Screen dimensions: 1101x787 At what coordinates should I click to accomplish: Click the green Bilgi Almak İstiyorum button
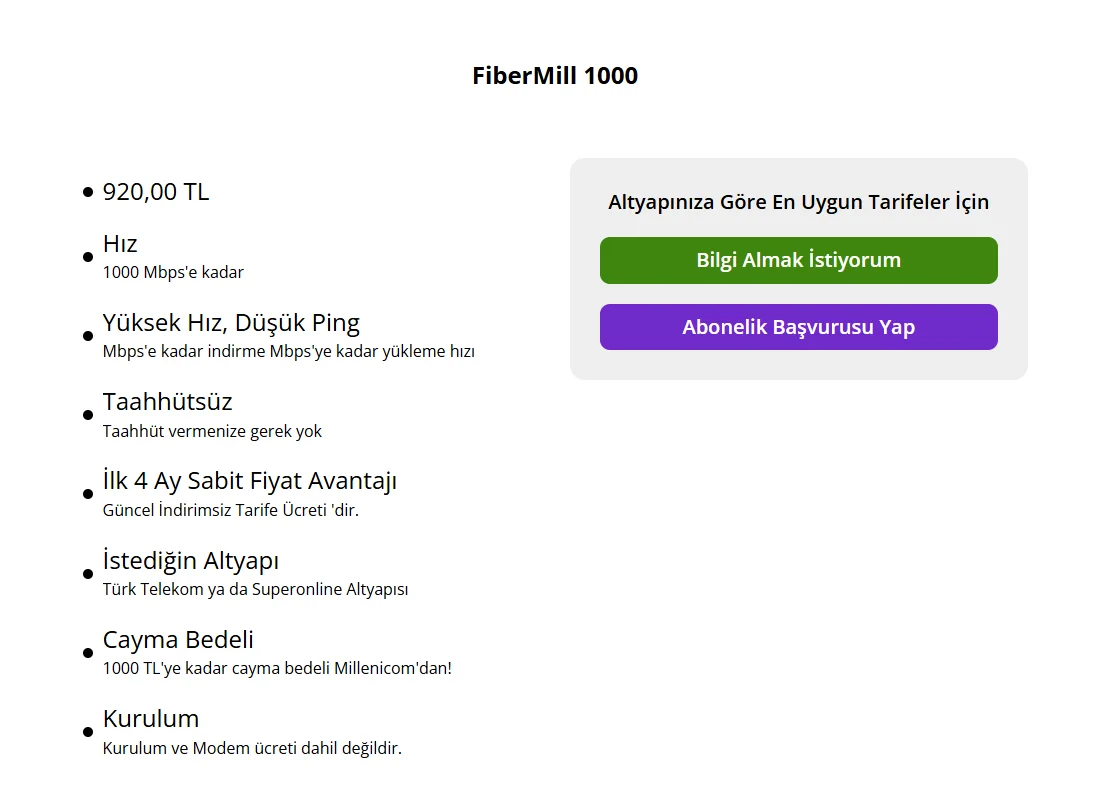[798, 260]
